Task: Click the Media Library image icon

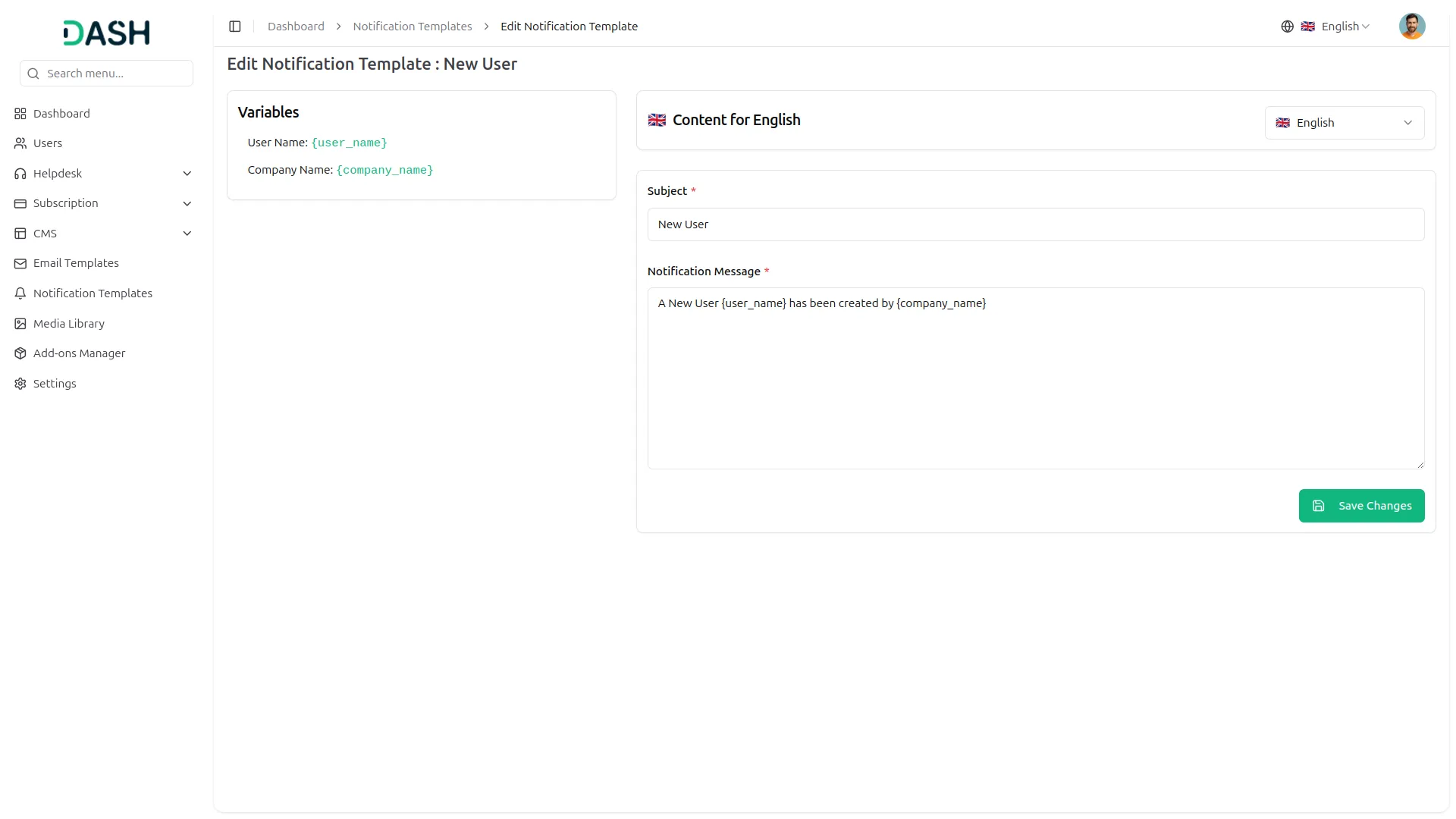Action: coord(20,324)
